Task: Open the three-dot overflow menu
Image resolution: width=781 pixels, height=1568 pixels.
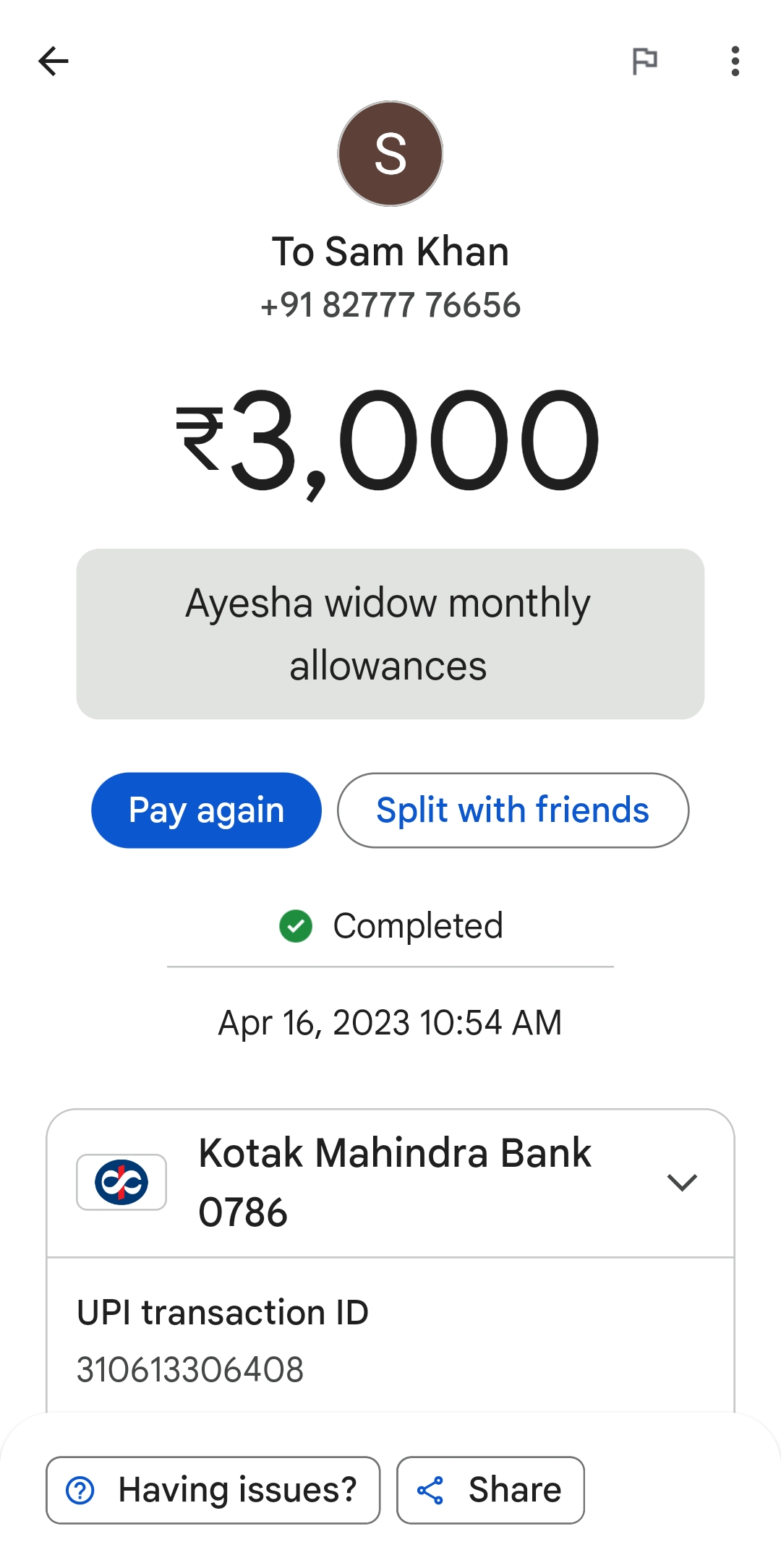Action: (735, 61)
